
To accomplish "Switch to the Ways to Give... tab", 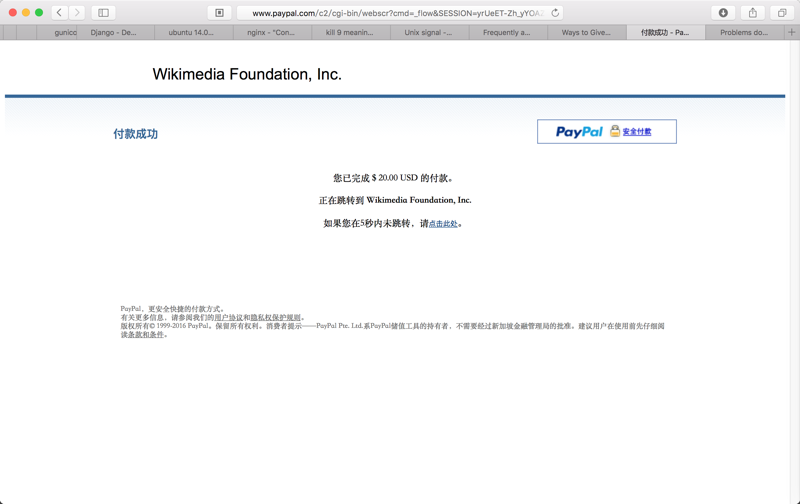I will [587, 32].
